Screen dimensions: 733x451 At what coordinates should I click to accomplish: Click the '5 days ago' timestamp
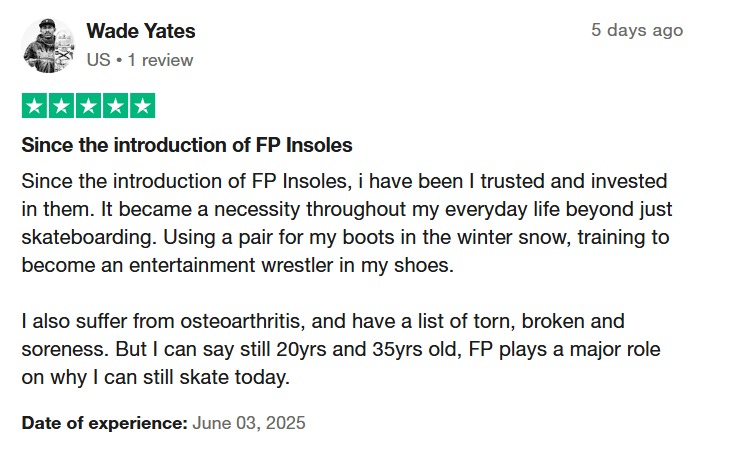[637, 30]
